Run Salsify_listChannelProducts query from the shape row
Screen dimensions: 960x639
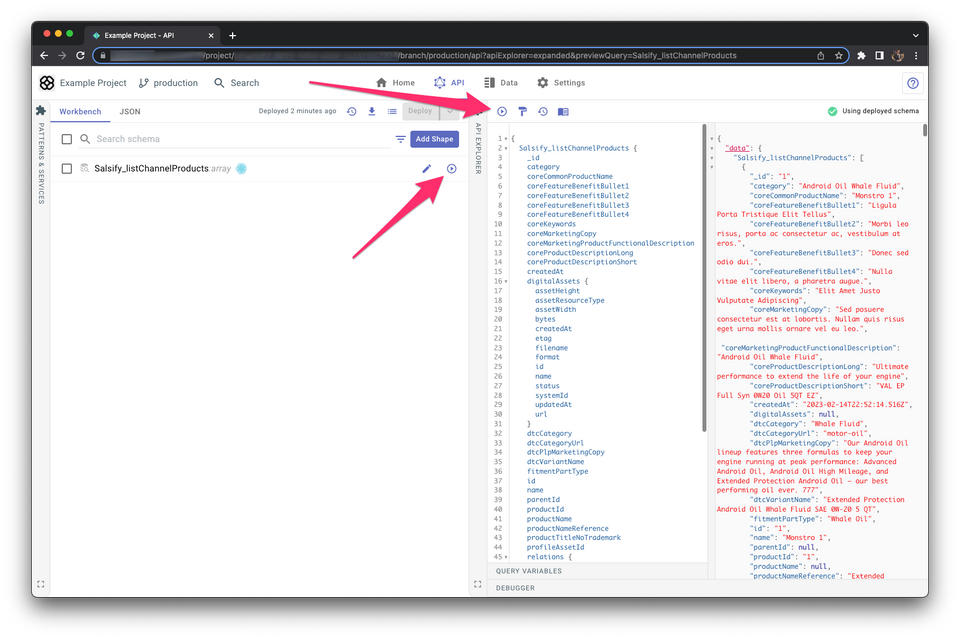click(452, 169)
